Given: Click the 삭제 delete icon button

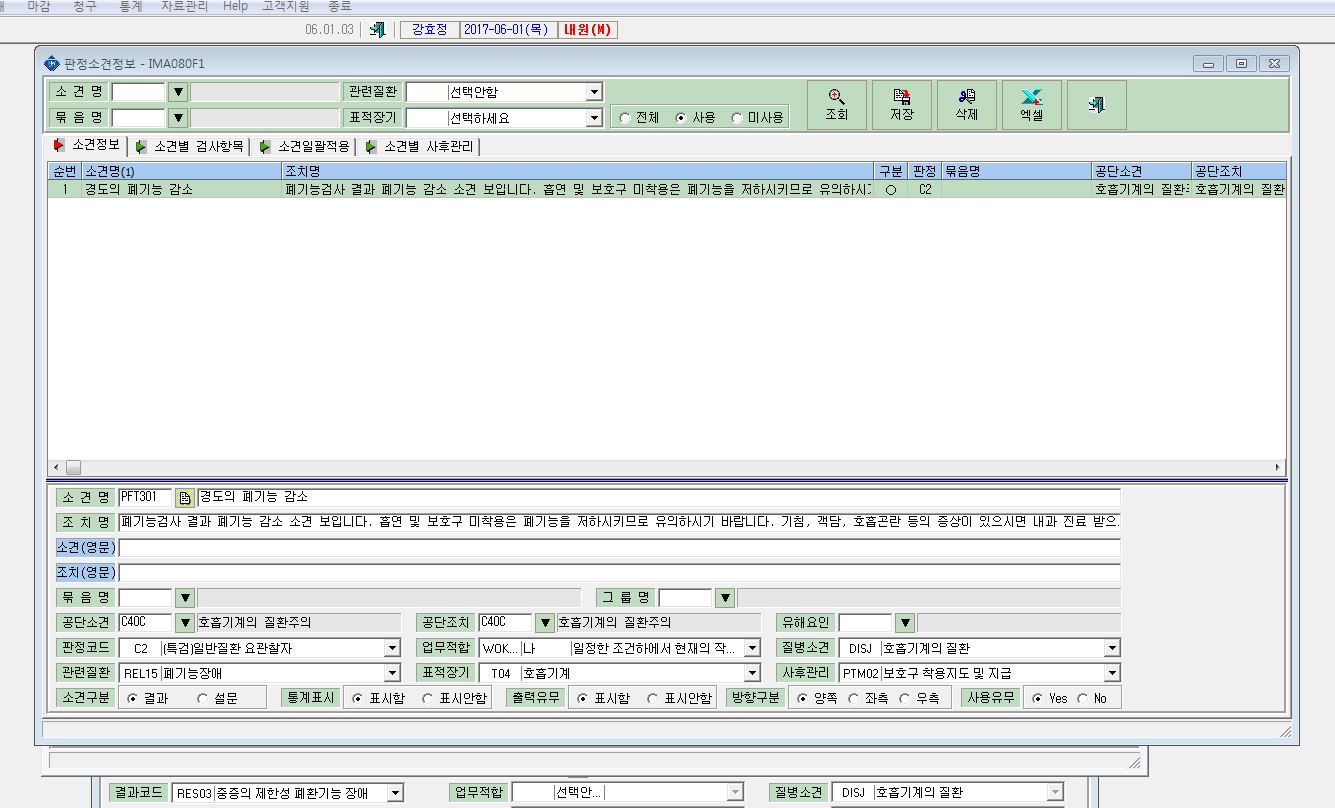Looking at the screenshot, I should pyautogui.click(x=967, y=105).
